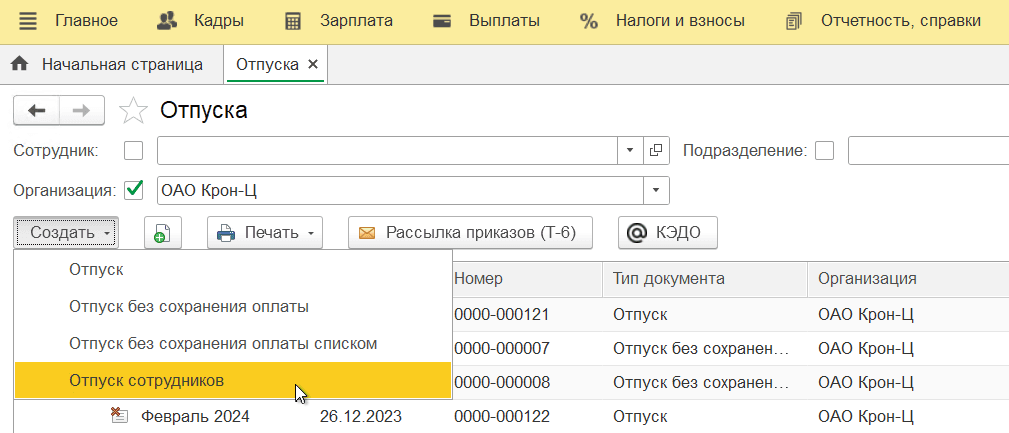Uncheck the Организация filter checkbox
This screenshot has width=1009, height=433.
[x=134, y=190]
